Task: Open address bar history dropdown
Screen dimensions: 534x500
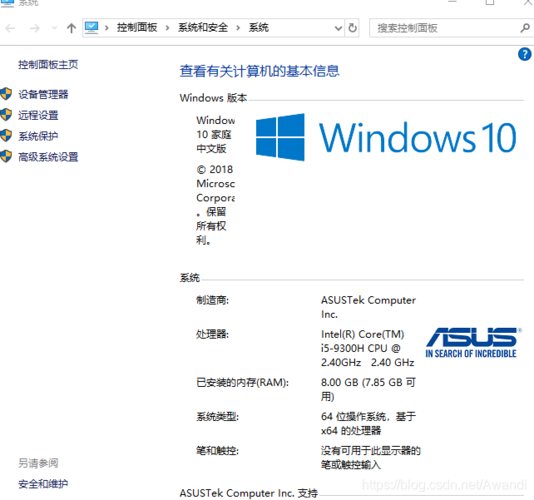Action: click(x=338, y=28)
